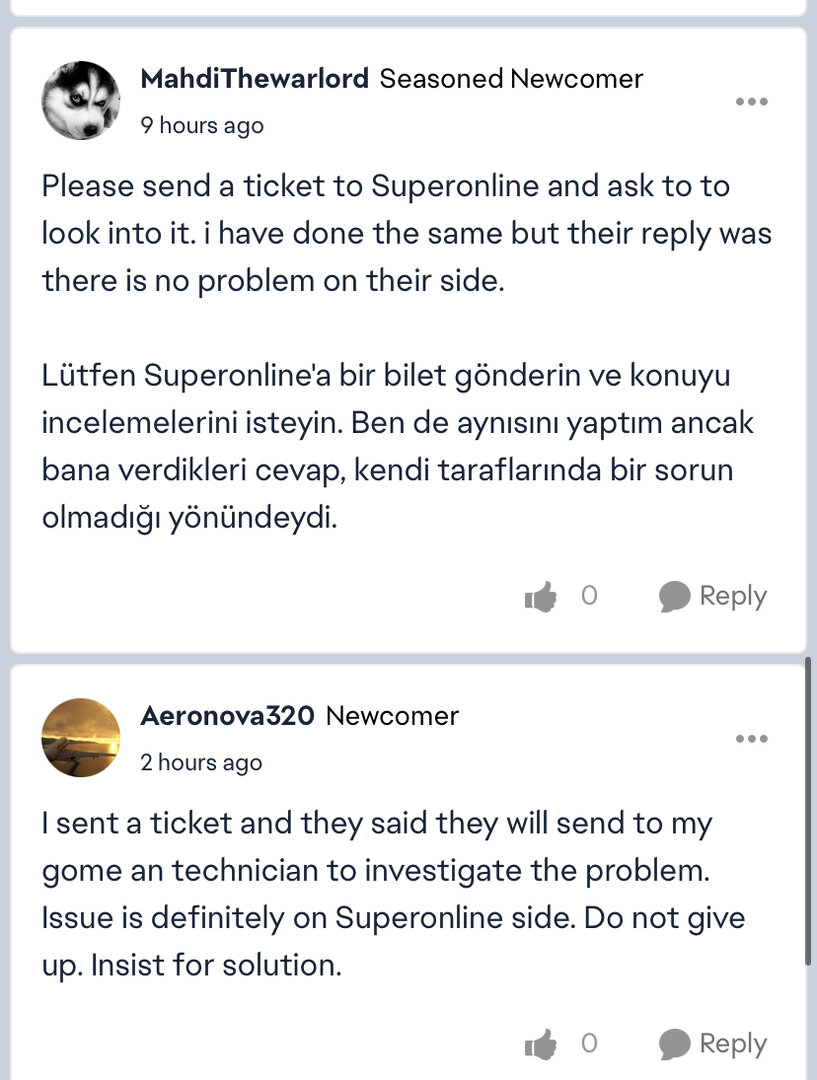Visit MahdiThewarlord's profile via username
This screenshot has width=817, height=1080.
tap(254, 78)
